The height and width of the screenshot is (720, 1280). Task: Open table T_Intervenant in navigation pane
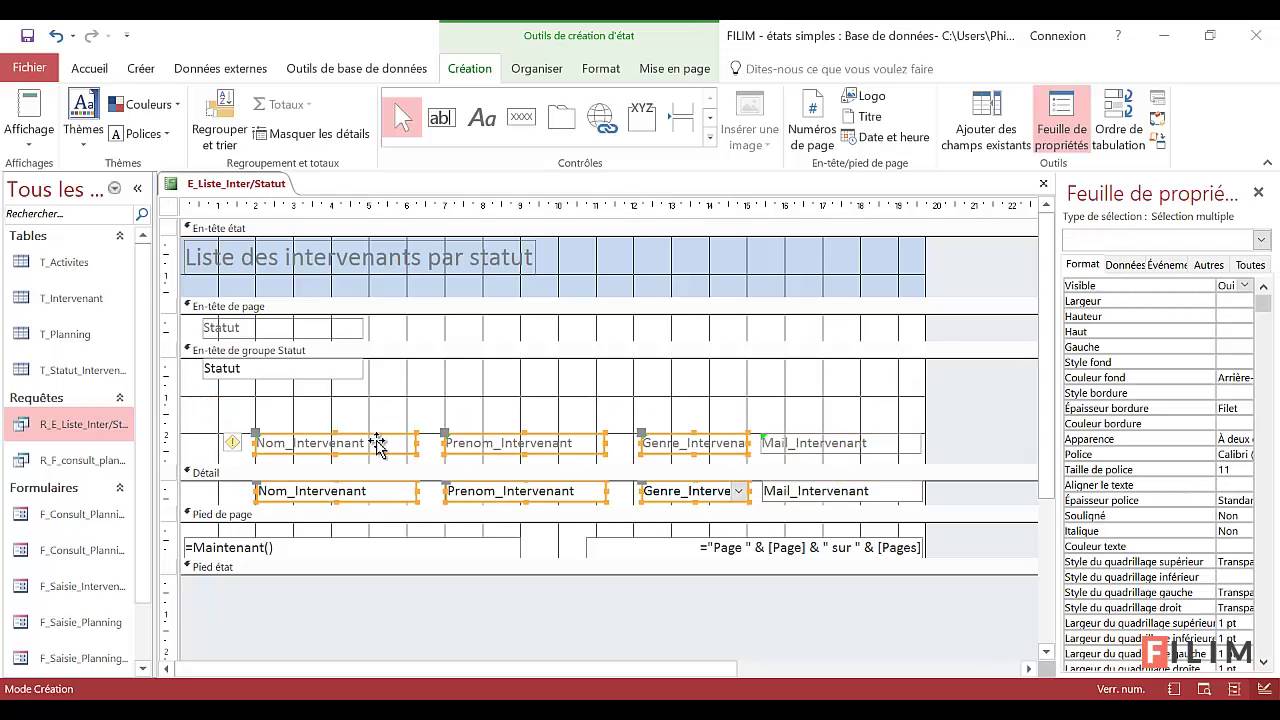point(71,298)
